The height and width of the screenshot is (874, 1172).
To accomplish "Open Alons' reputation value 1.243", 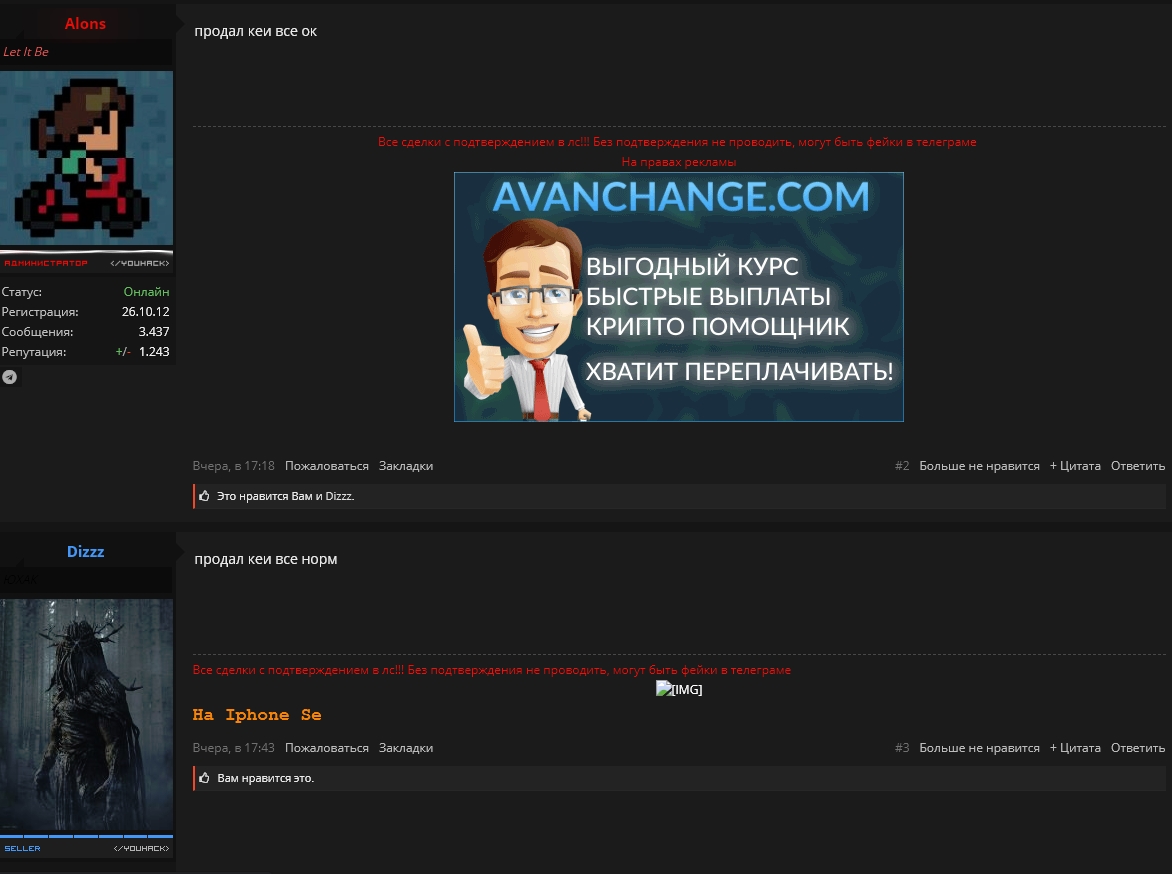I will tap(154, 351).
